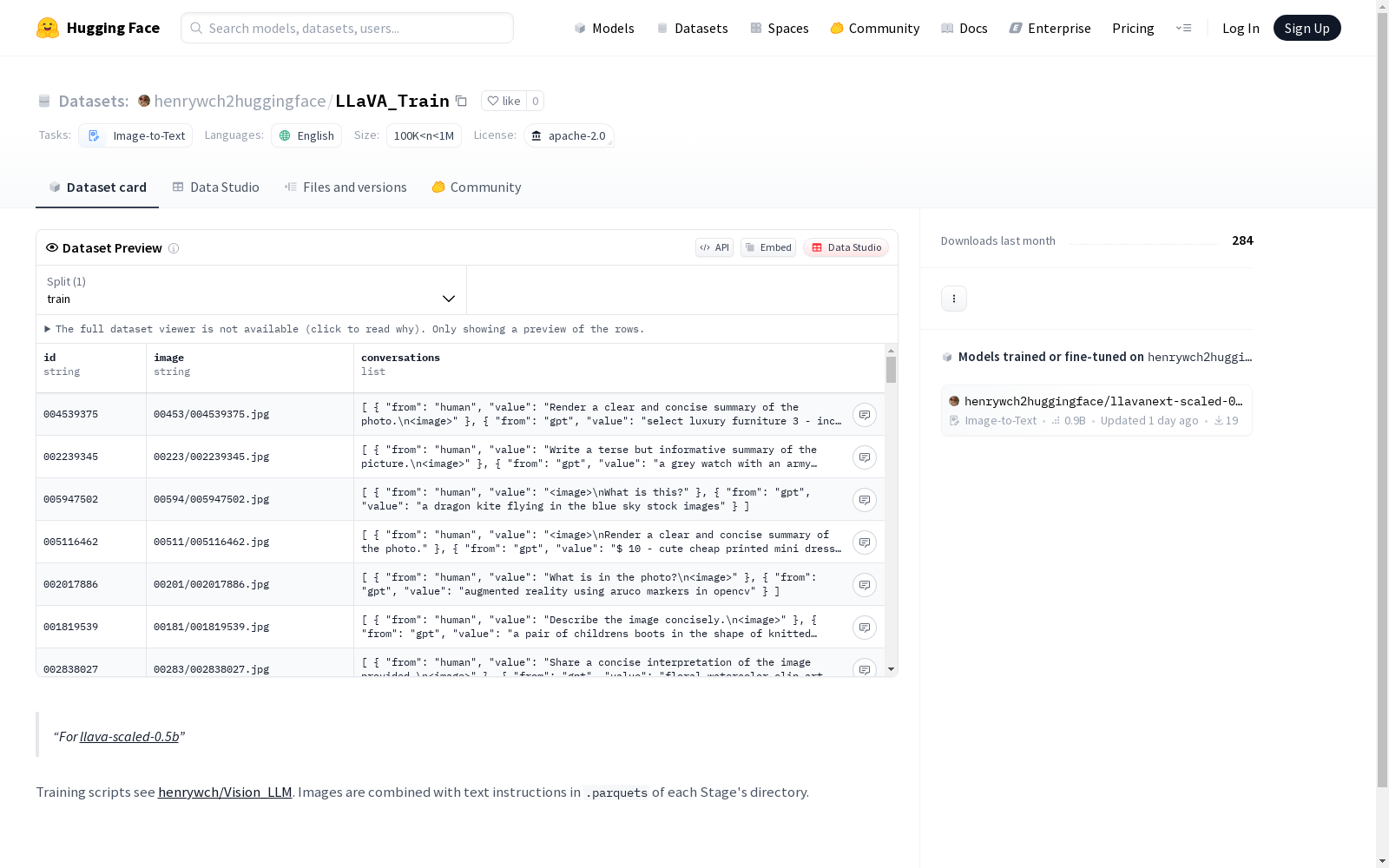1389x868 pixels.
Task: Open the henrywch/Vision_LLM link
Action: click(x=225, y=792)
